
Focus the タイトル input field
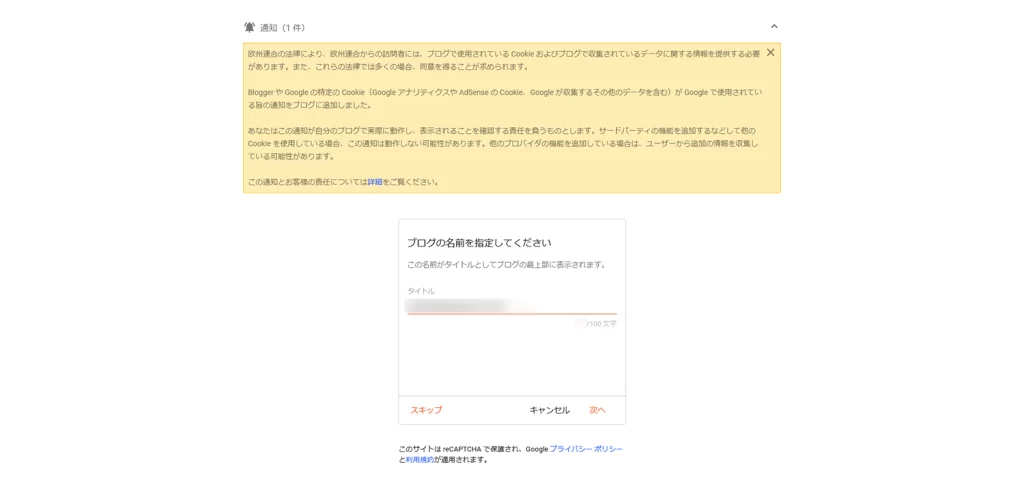click(x=511, y=306)
